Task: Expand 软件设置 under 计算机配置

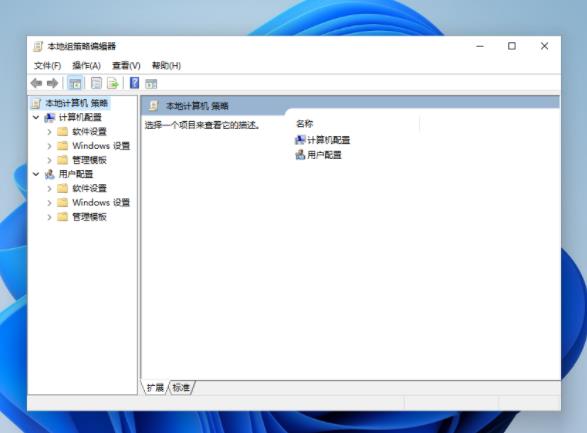Action: pos(49,132)
